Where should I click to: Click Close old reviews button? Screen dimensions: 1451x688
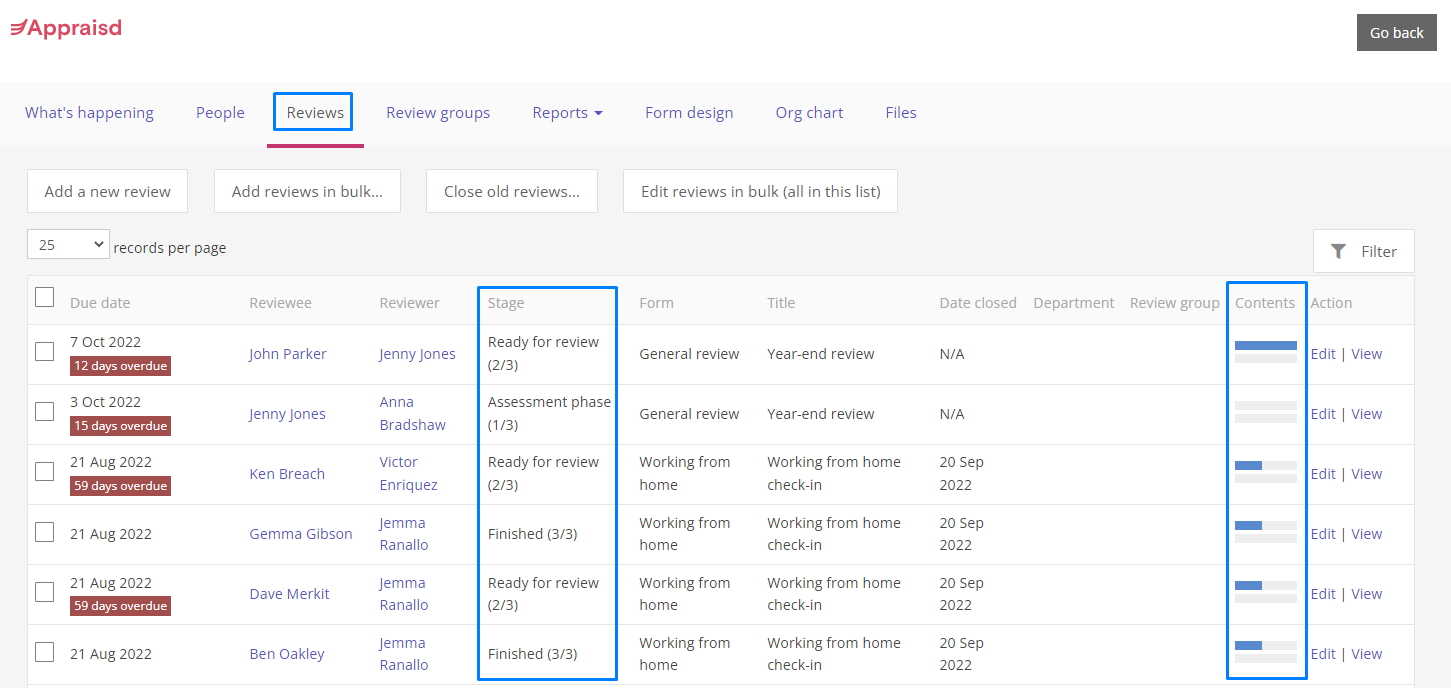click(x=512, y=191)
